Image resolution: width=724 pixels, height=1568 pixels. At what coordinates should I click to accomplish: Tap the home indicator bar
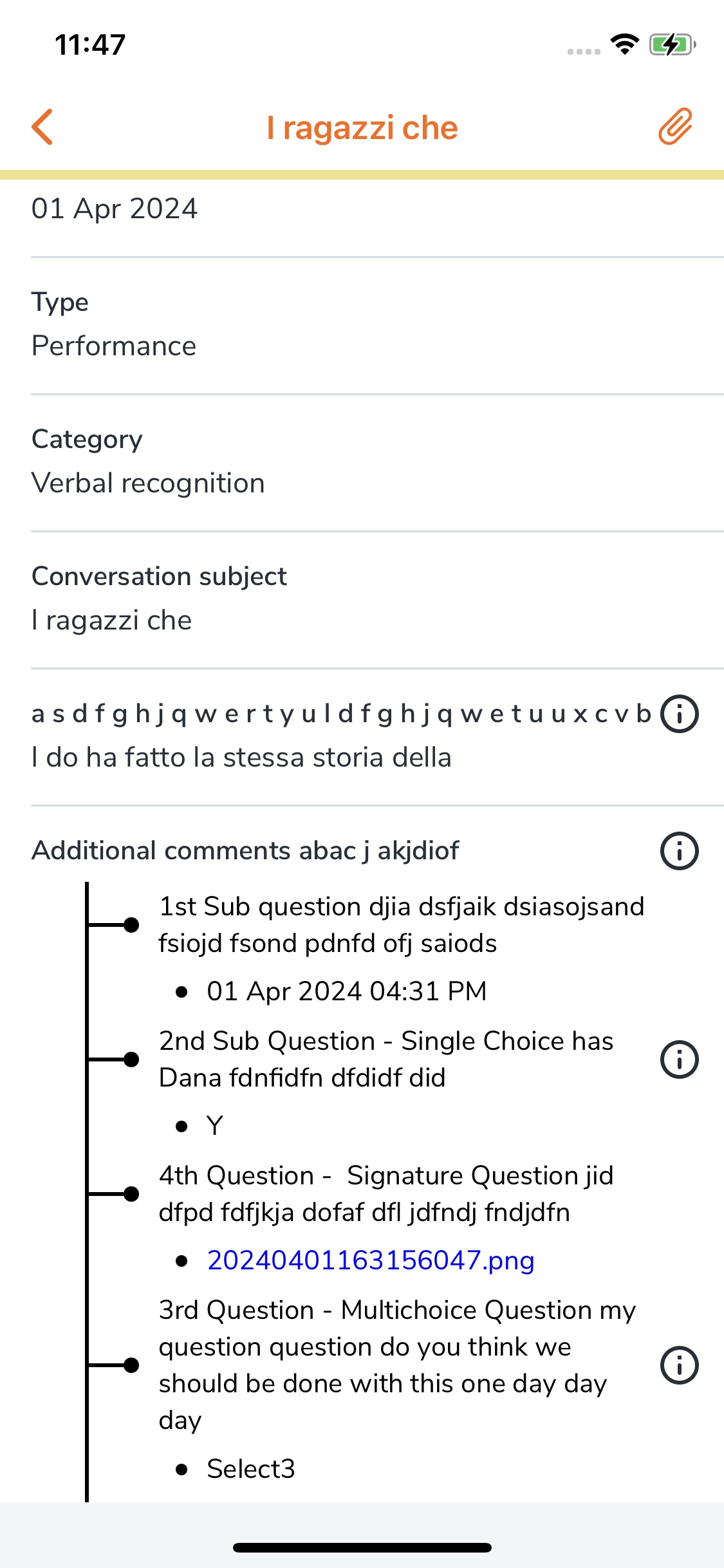(362, 1547)
